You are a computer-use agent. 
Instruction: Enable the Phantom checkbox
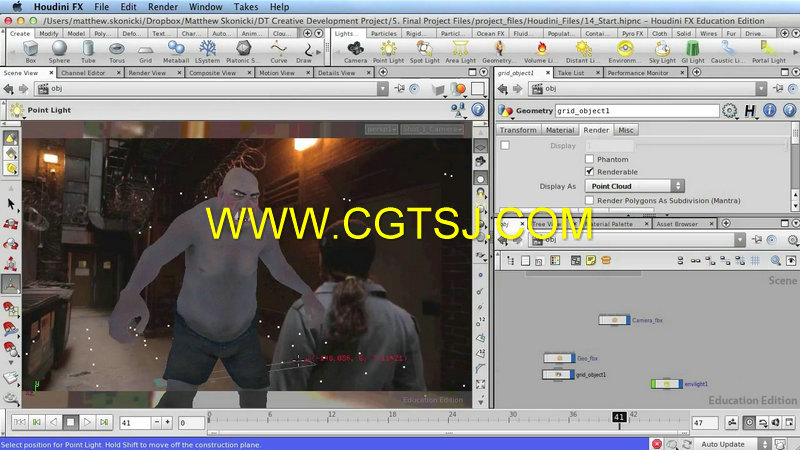coord(590,159)
